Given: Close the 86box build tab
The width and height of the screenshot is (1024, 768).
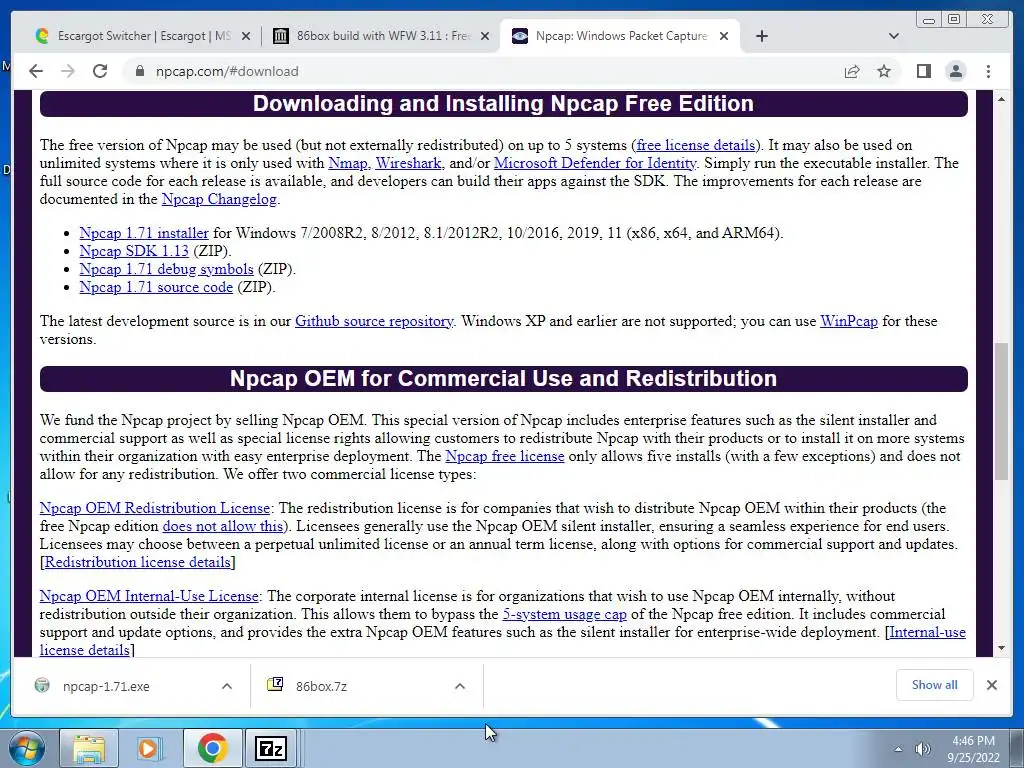Looking at the screenshot, I should pos(485,36).
